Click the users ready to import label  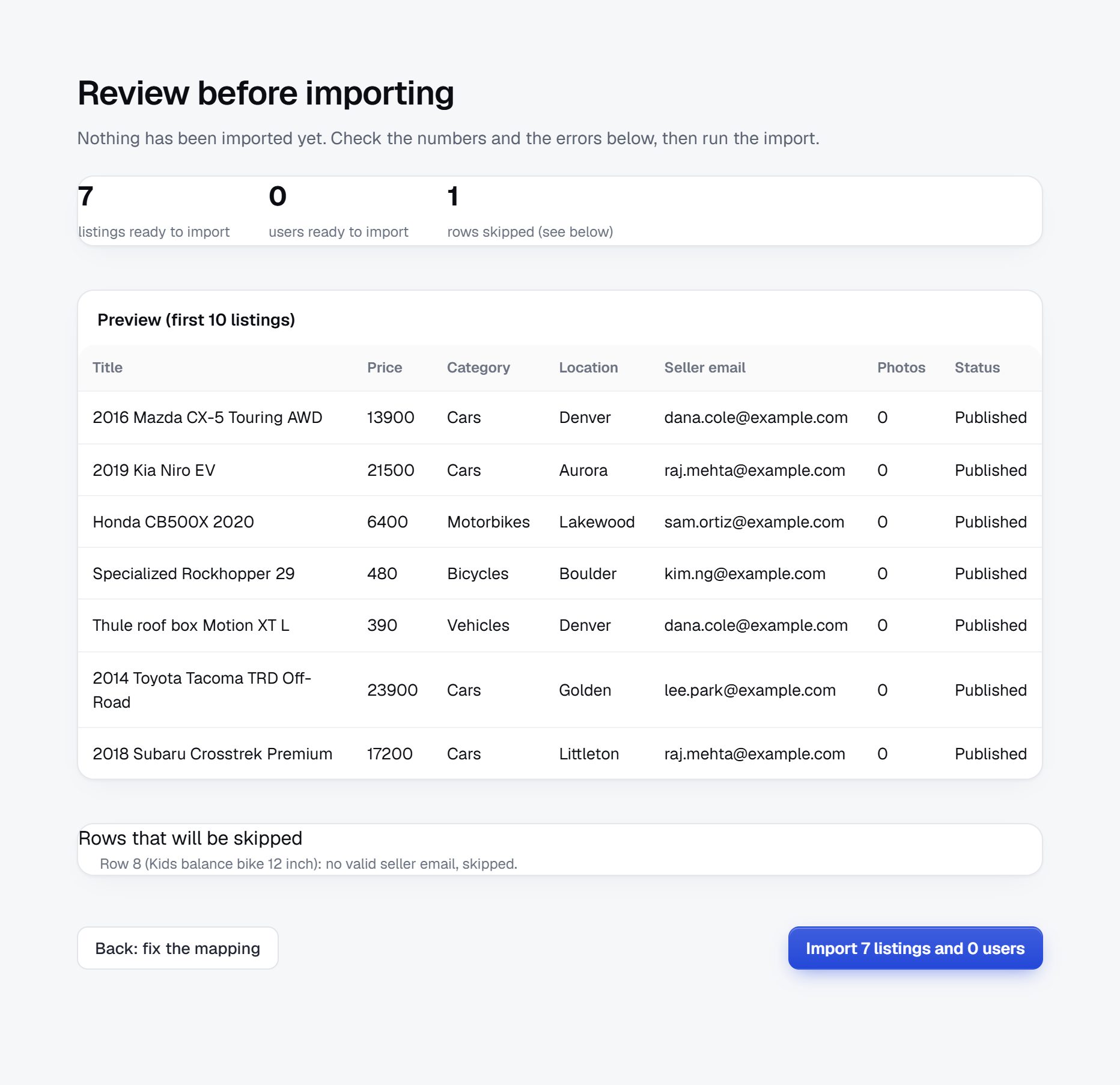338,232
